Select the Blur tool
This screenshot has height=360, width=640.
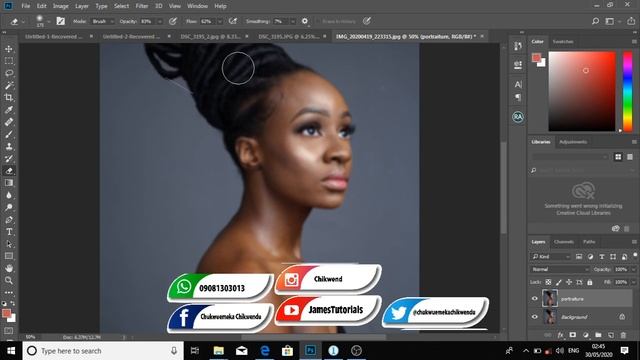(x=9, y=195)
